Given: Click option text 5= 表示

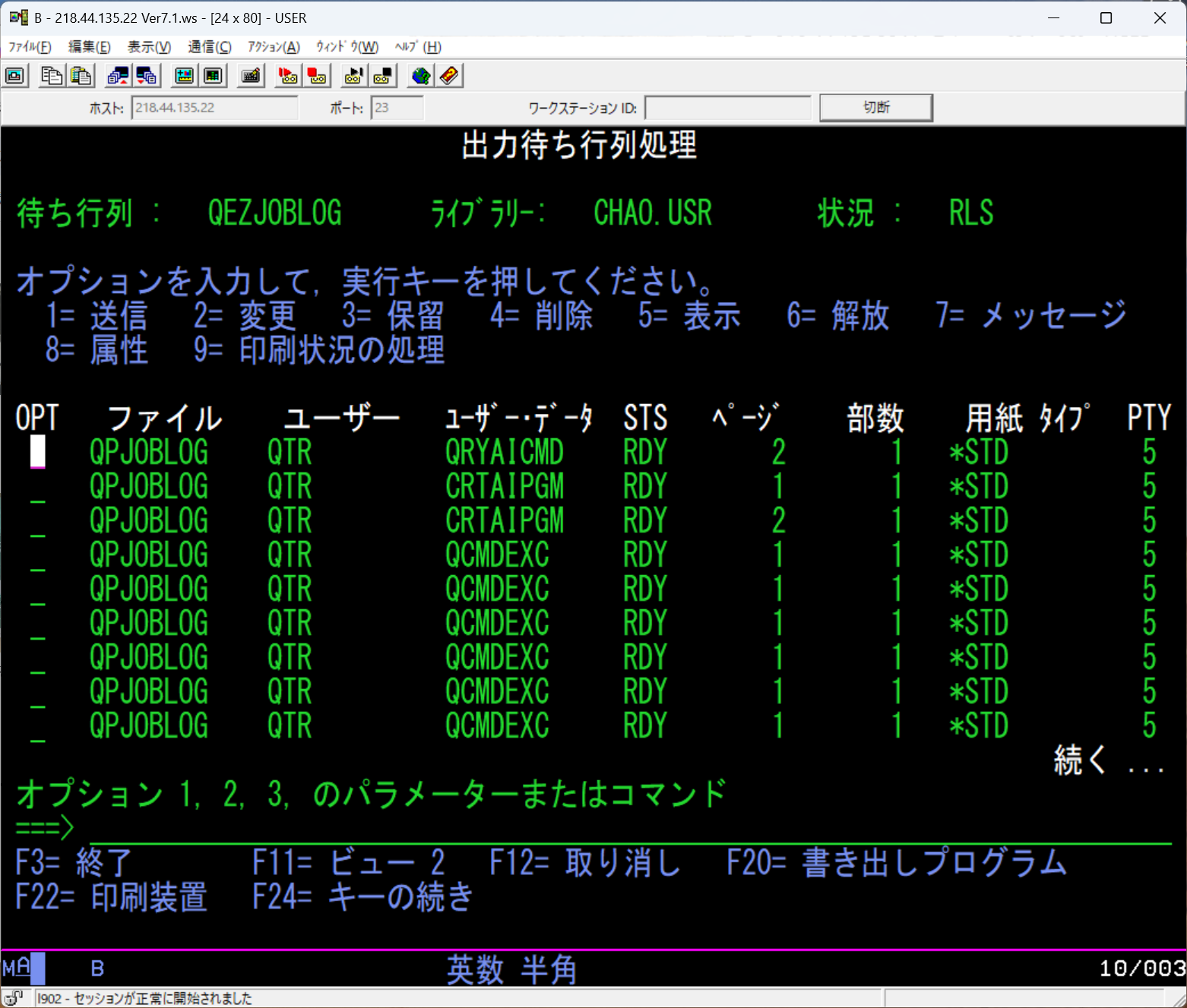Looking at the screenshot, I should tap(689, 316).
